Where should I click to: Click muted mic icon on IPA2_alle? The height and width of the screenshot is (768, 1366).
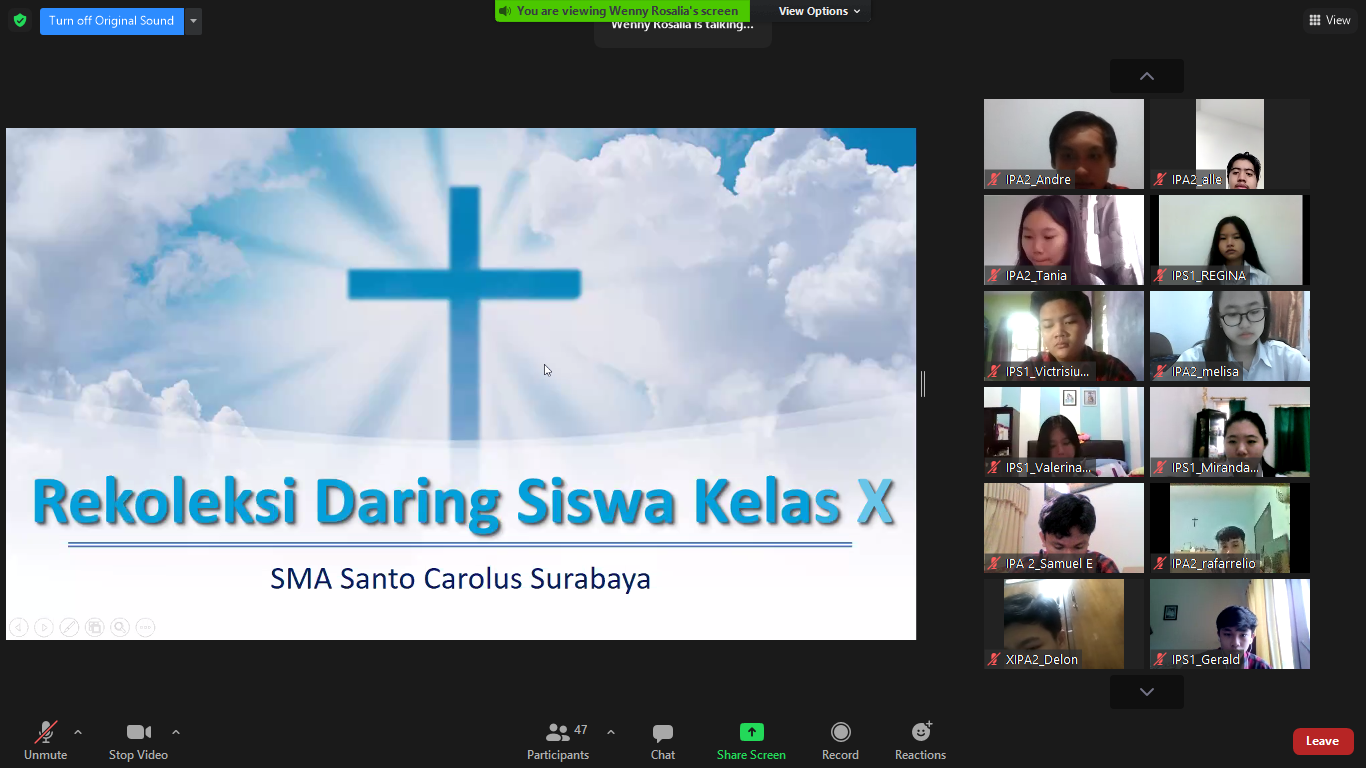(x=1161, y=180)
